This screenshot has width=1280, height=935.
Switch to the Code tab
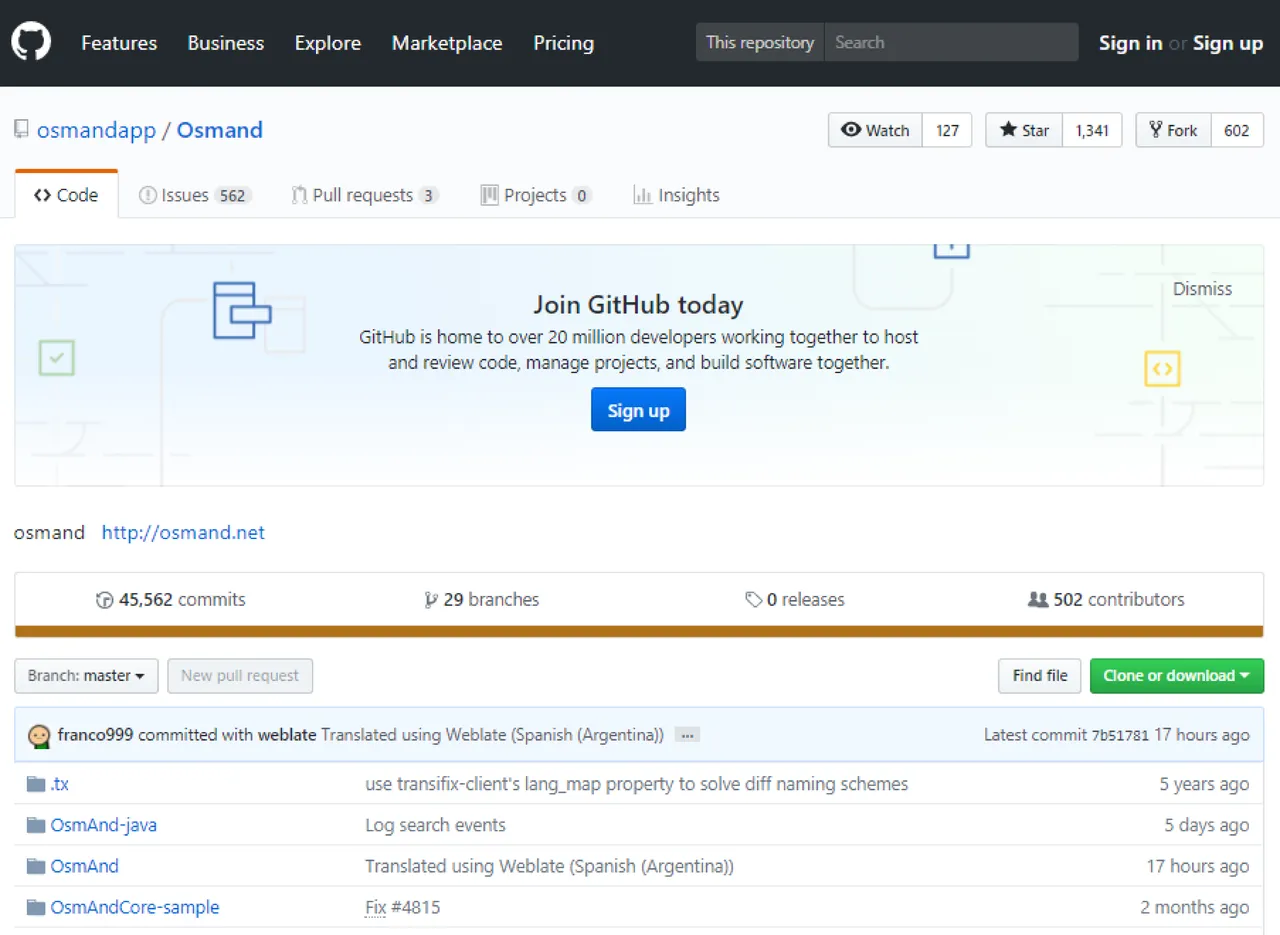[x=66, y=195]
